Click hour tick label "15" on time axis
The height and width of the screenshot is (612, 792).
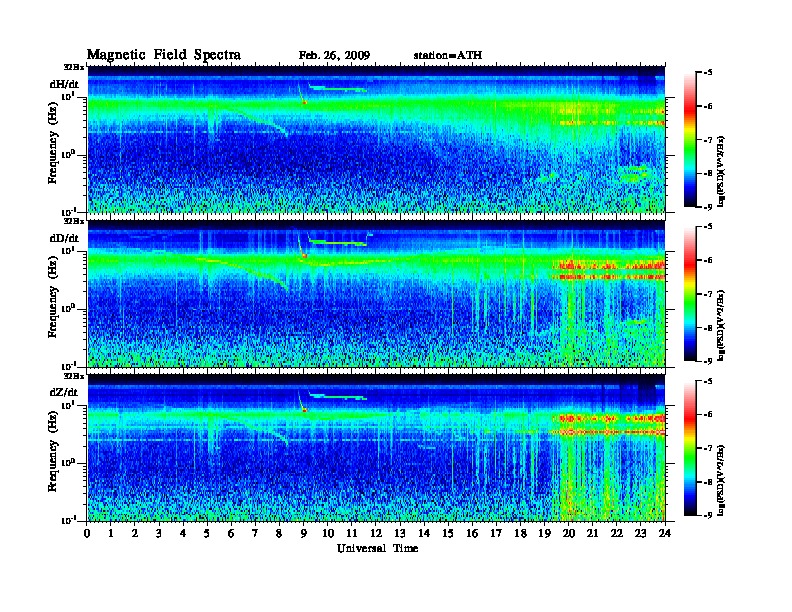448,533
